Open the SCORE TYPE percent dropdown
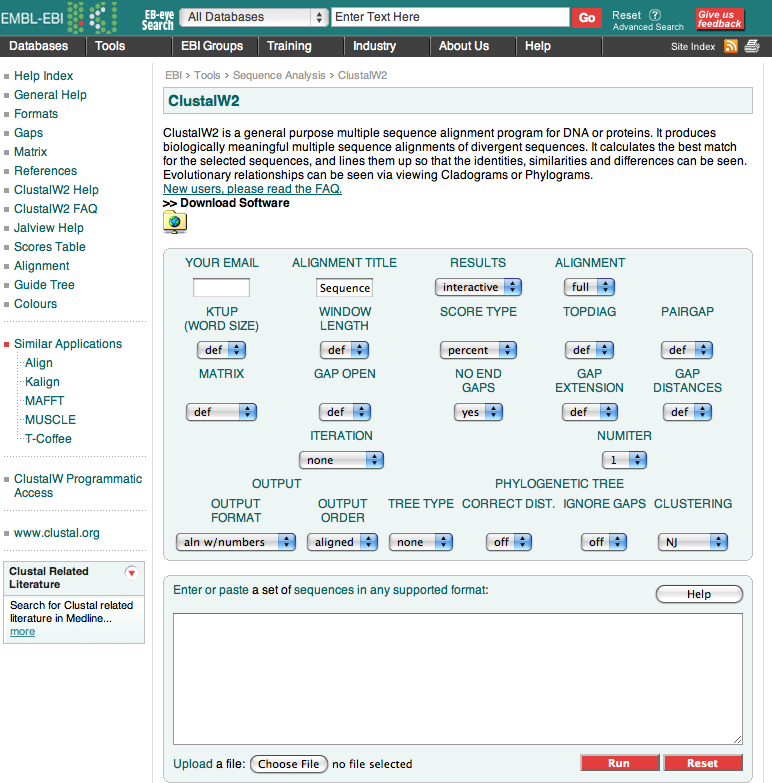Image resolution: width=772 pixels, height=783 pixels. 478,350
